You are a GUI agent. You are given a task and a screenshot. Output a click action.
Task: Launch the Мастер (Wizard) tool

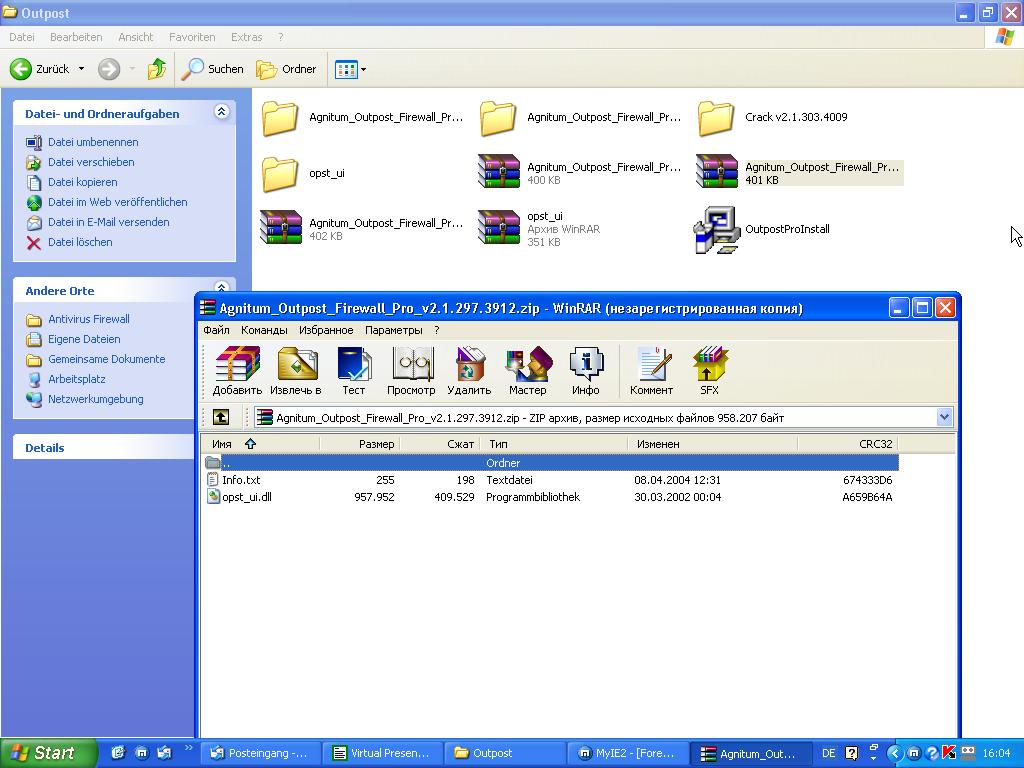coord(528,371)
